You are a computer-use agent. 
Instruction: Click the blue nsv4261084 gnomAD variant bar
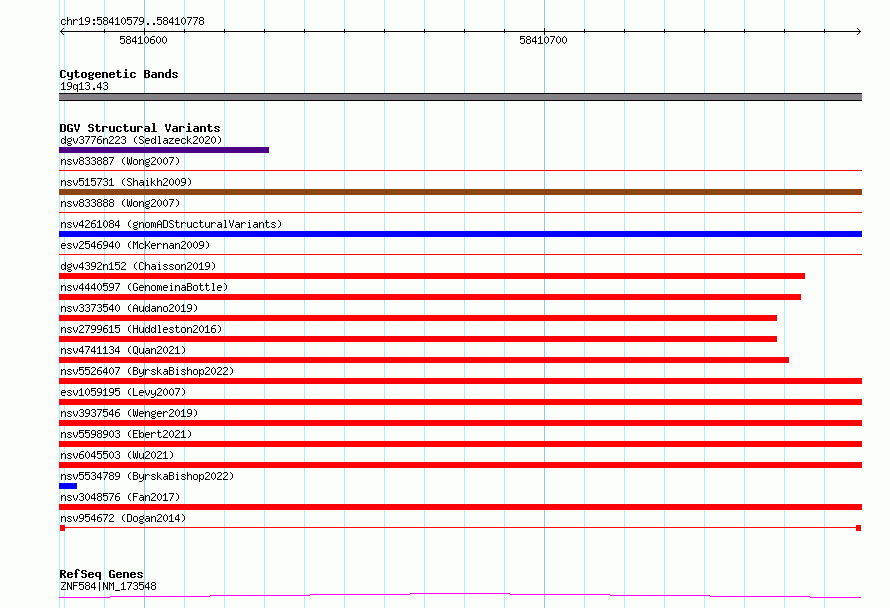tap(460, 234)
